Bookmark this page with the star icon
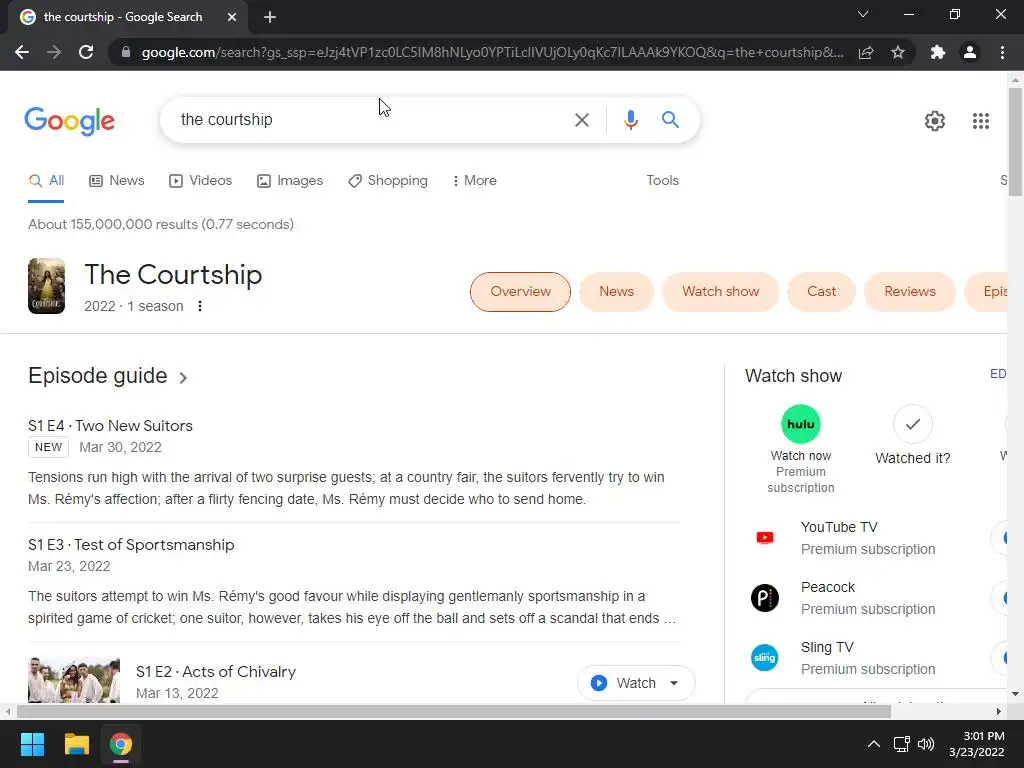The image size is (1024, 768). [x=898, y=52]
